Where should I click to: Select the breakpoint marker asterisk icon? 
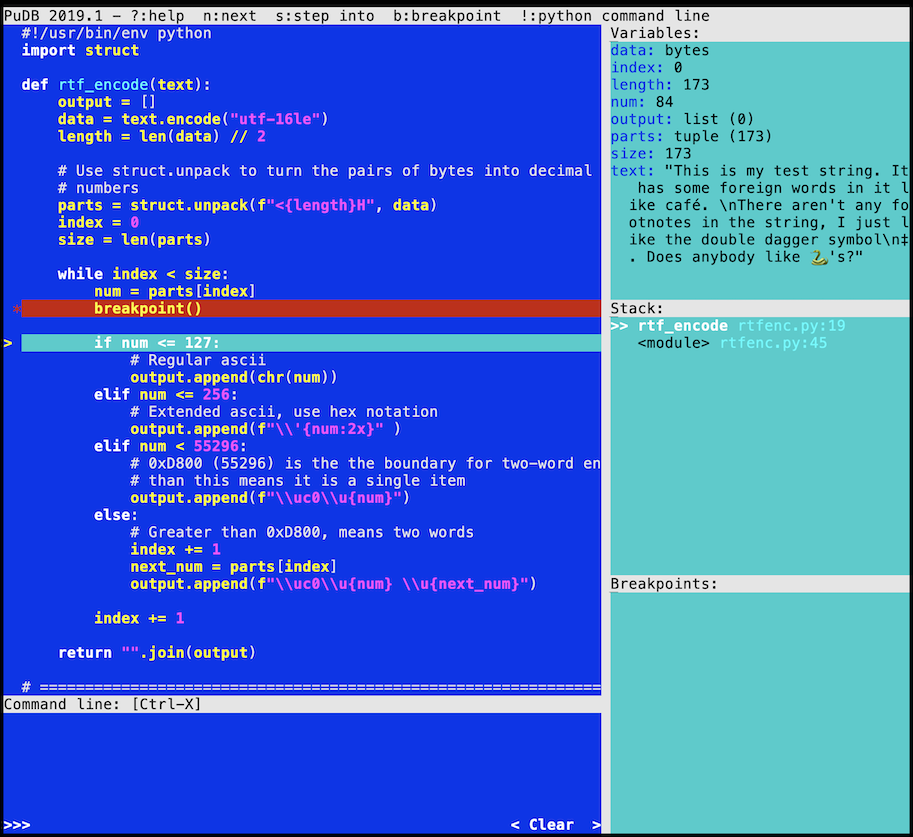click(x=14, y=309)
